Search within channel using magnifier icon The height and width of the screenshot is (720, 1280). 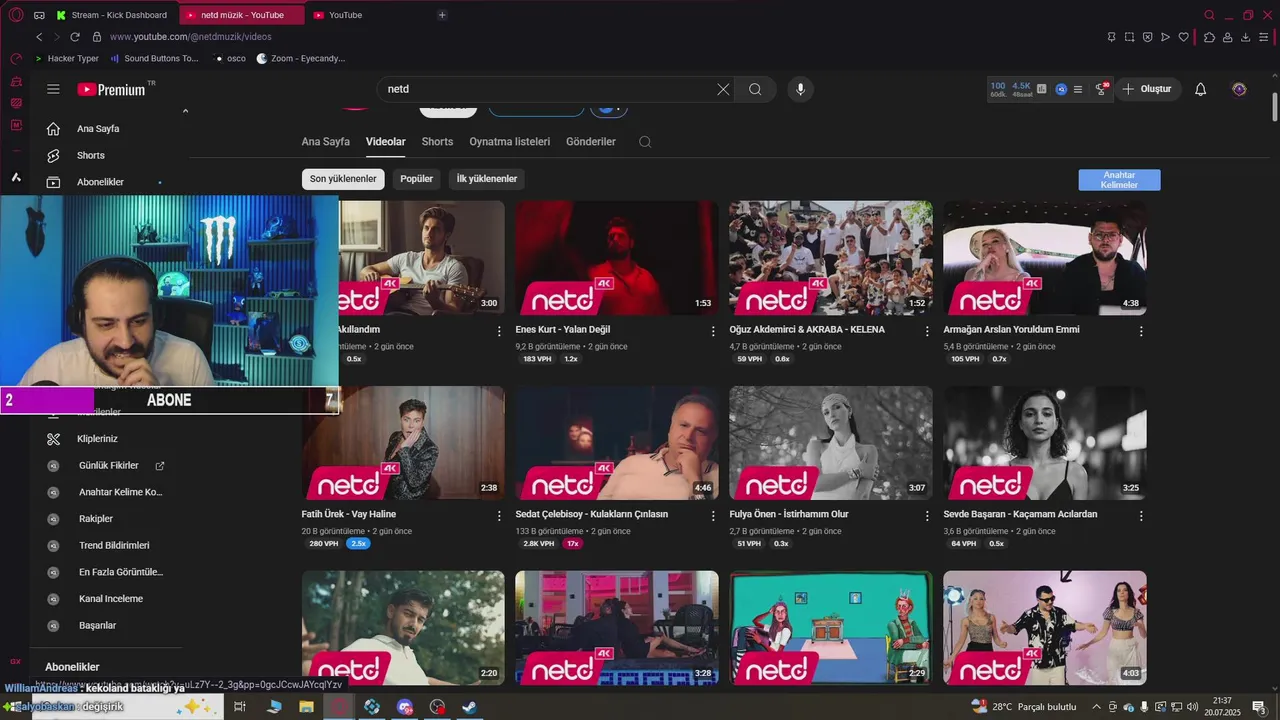pyautogui.click(x=645, y=142)
